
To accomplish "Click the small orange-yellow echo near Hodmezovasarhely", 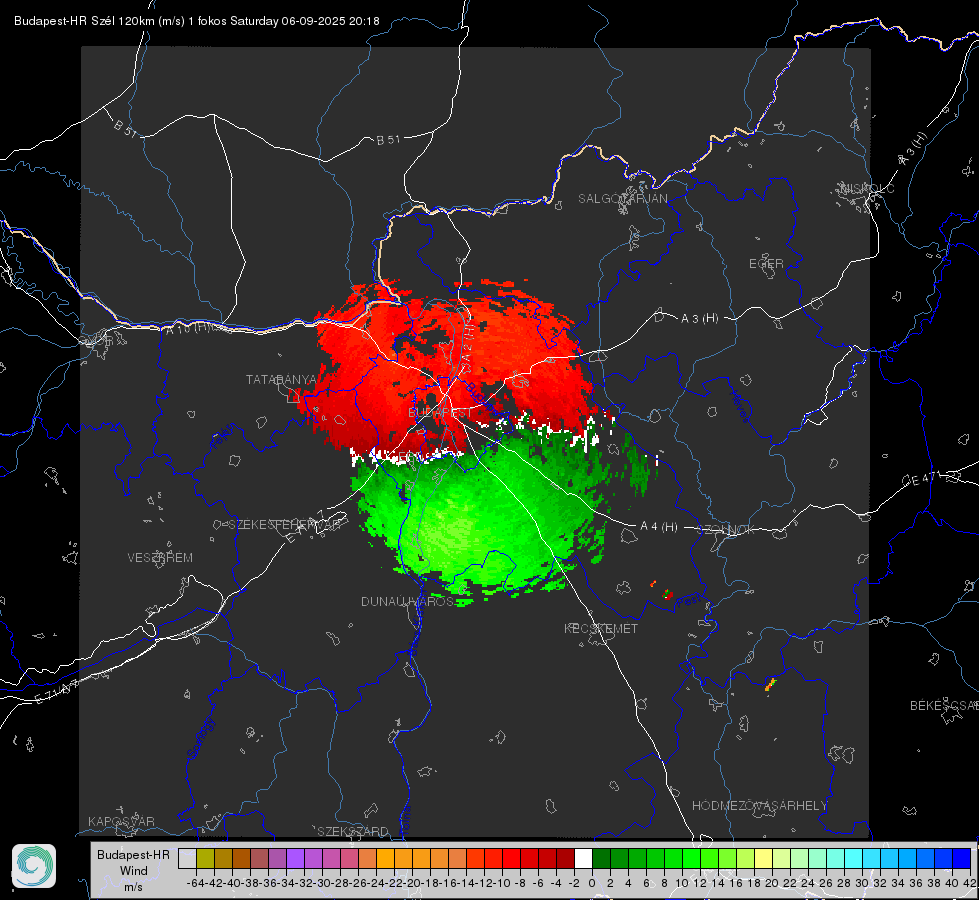I will click(770, 684).
